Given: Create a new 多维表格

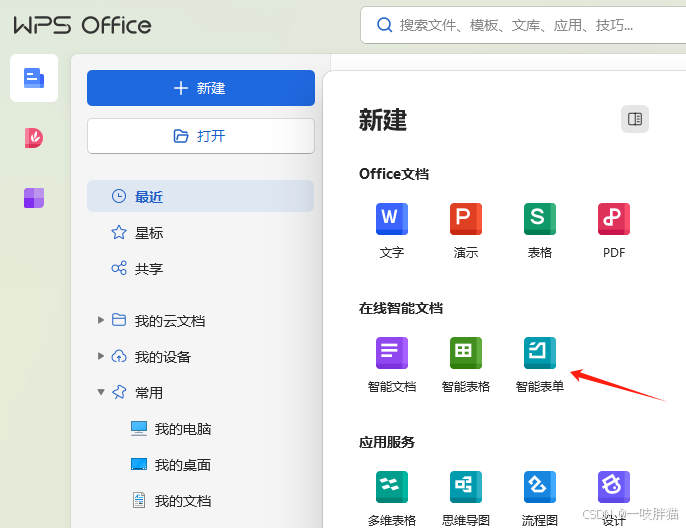Looking at the screenshot, I should (x=392, y=499).
